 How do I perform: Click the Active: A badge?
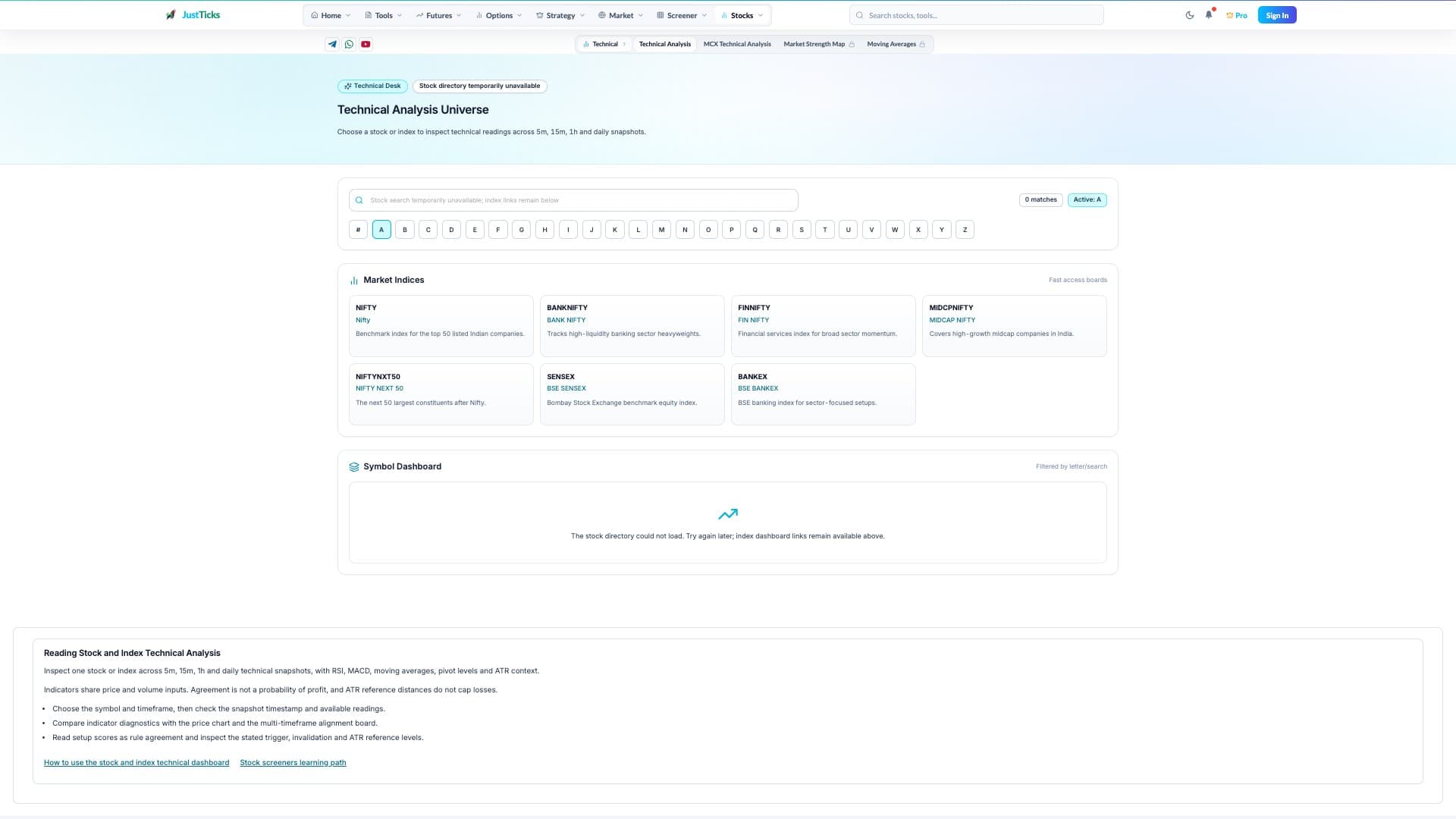click(x=1087, y=200)
